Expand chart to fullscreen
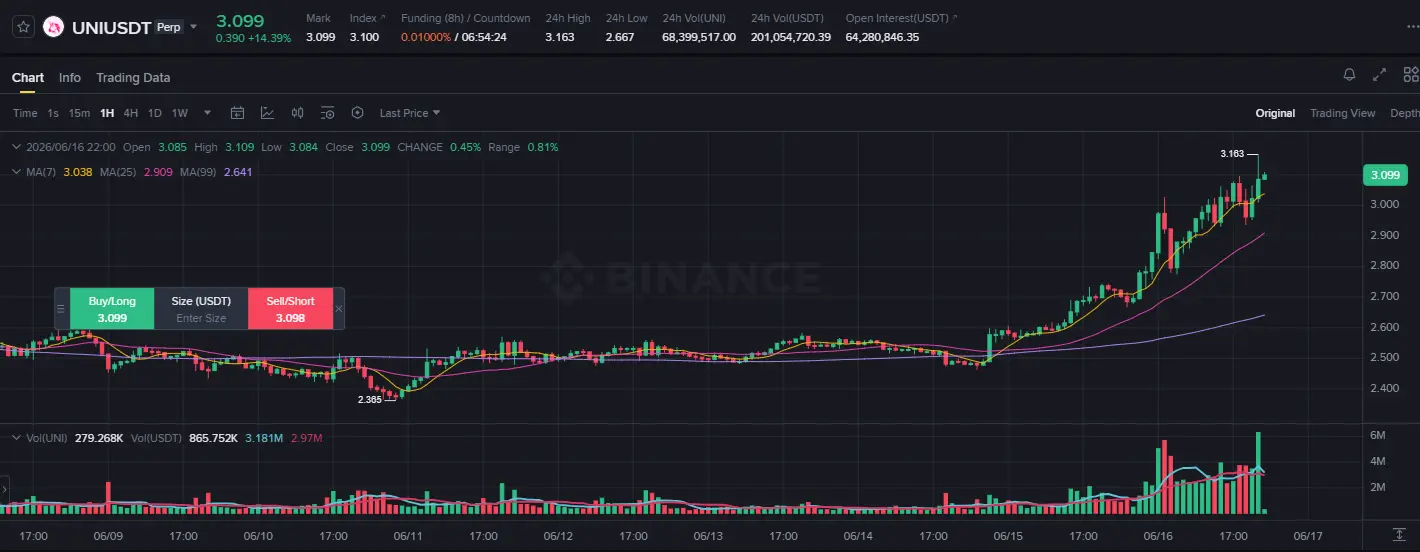 click(x=1379, y=75)
